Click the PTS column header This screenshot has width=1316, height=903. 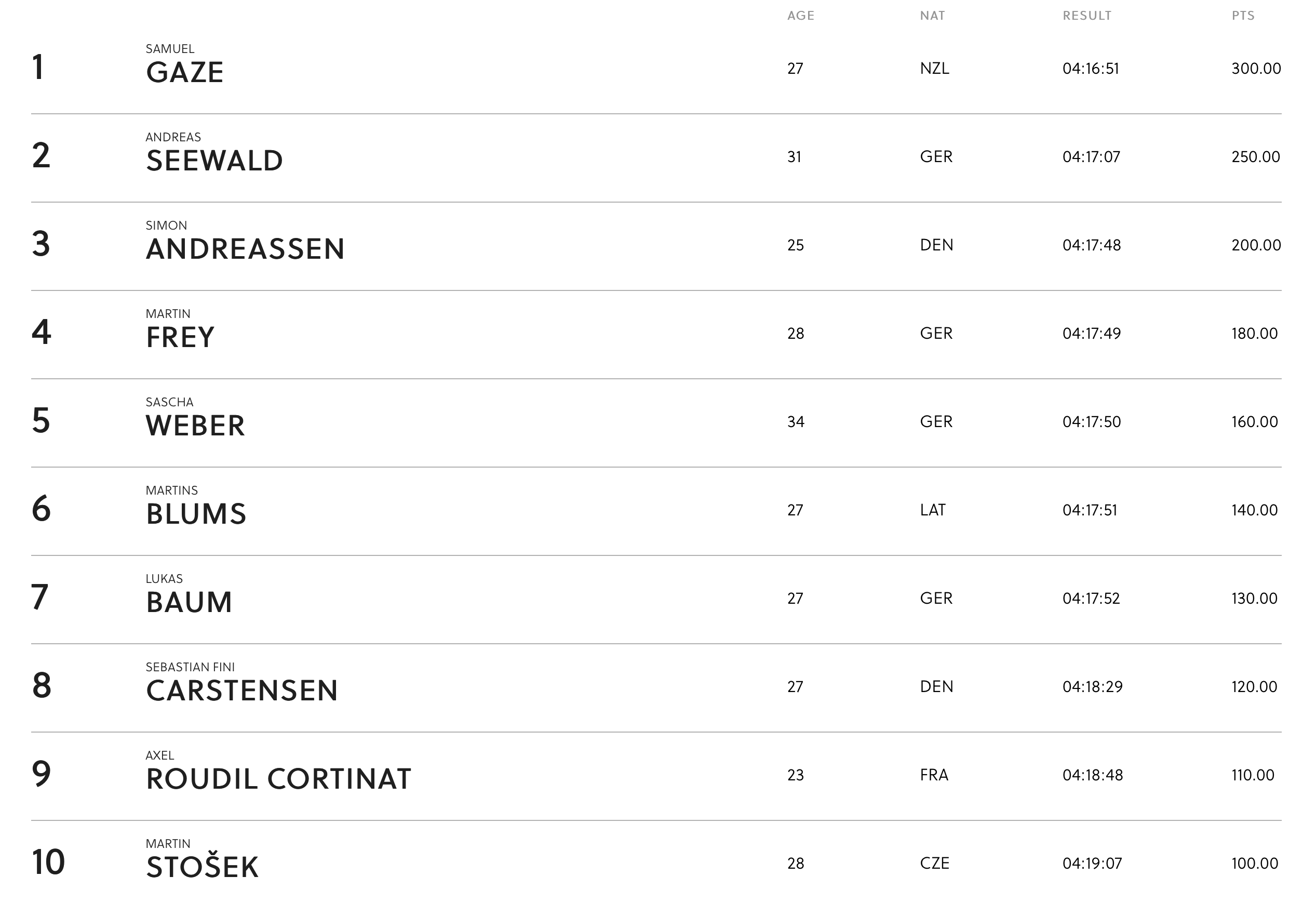(x=1243, y=16)
